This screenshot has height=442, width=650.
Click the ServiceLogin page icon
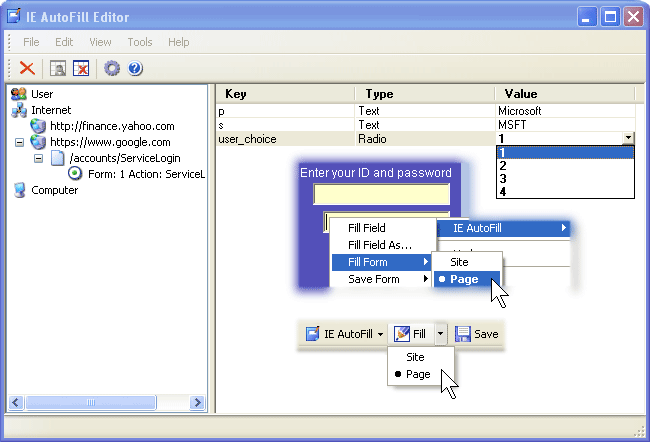(x=58, y=158)
